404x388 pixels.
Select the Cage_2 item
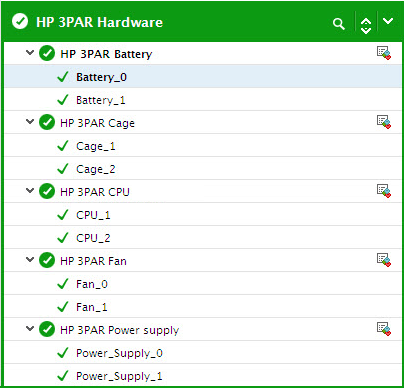[x=203, y=168]
